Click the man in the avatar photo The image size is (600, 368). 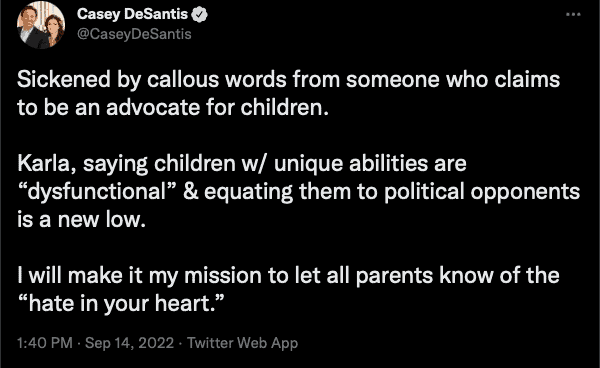(x=30, y=27)
